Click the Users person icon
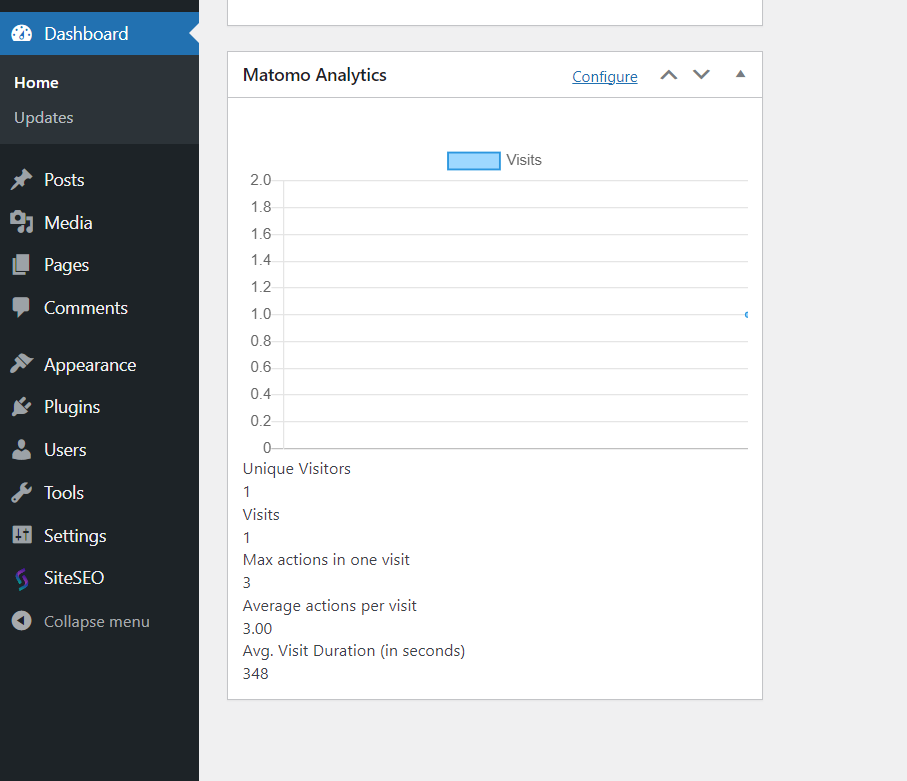907x781 pixels. click(21, 450)
